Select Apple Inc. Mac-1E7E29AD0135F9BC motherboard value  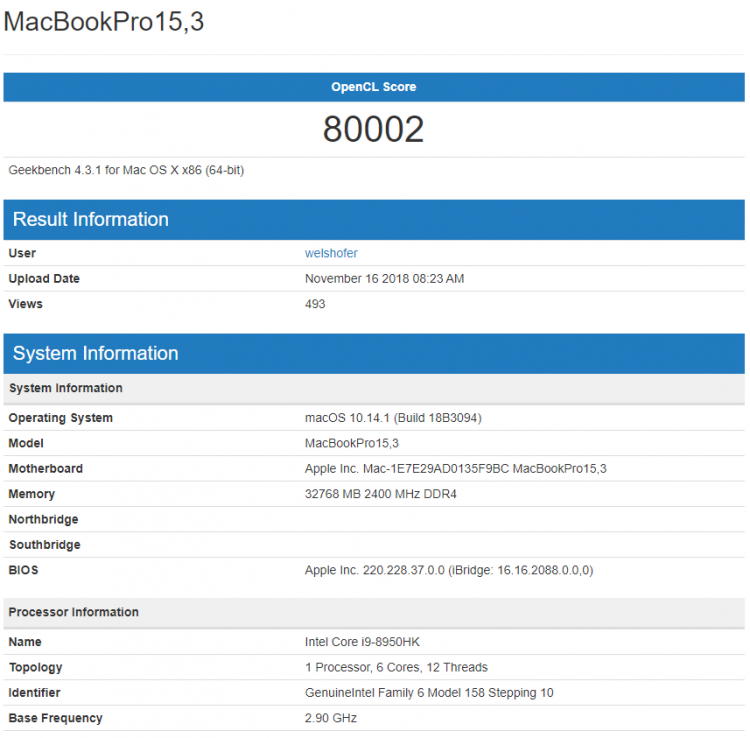(455, 468)
